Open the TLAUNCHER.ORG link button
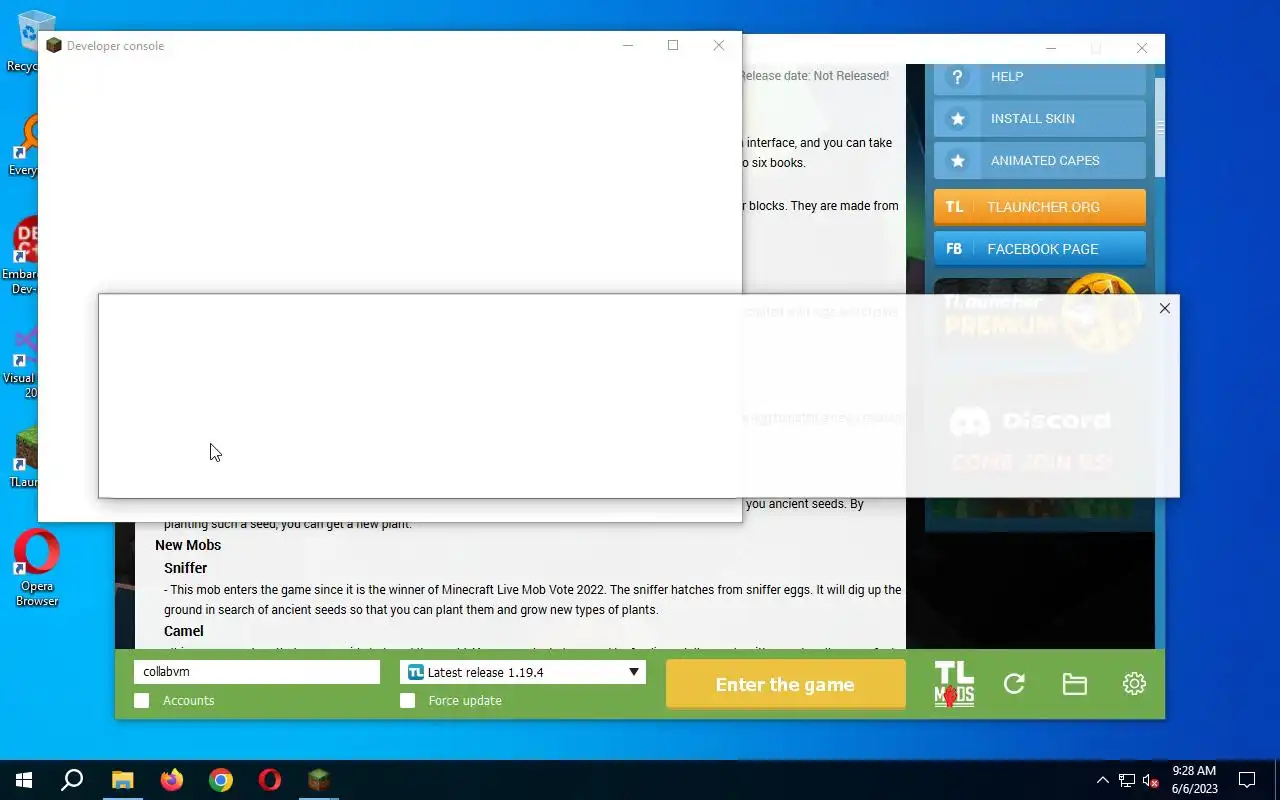1280x800 pixels. pos(1039,207)
